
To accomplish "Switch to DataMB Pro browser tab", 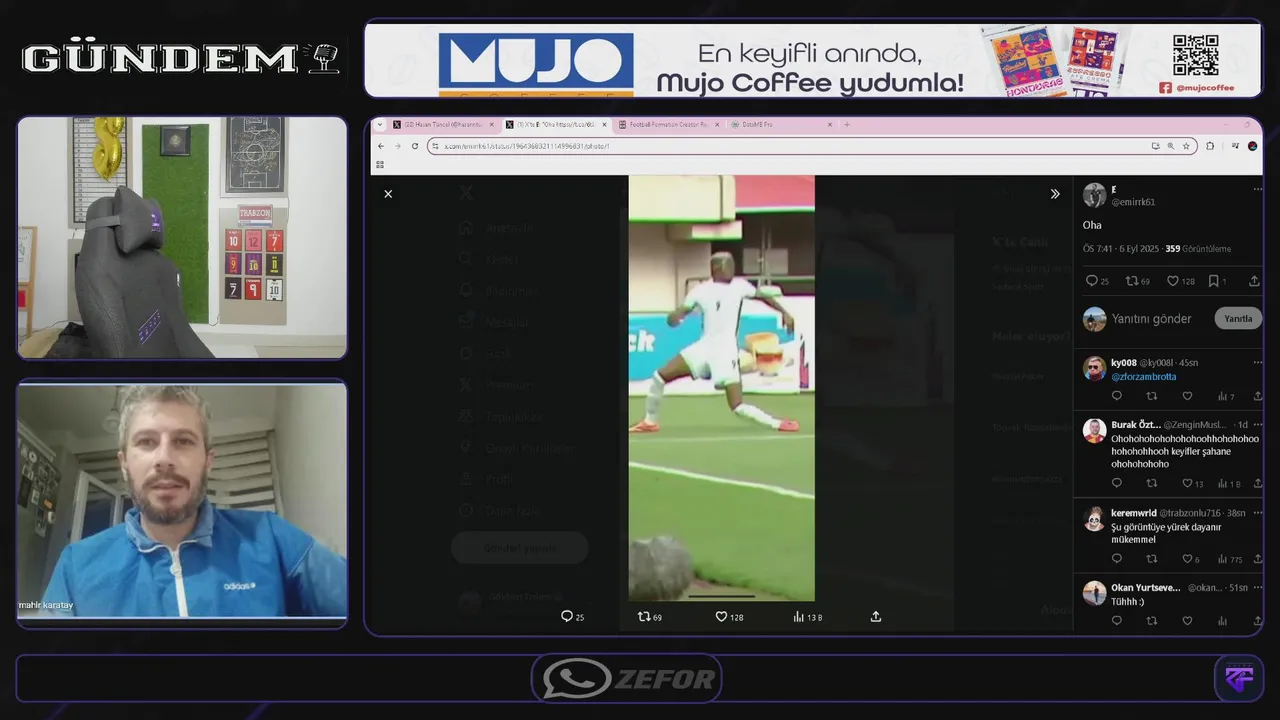I will click(780, 125).
